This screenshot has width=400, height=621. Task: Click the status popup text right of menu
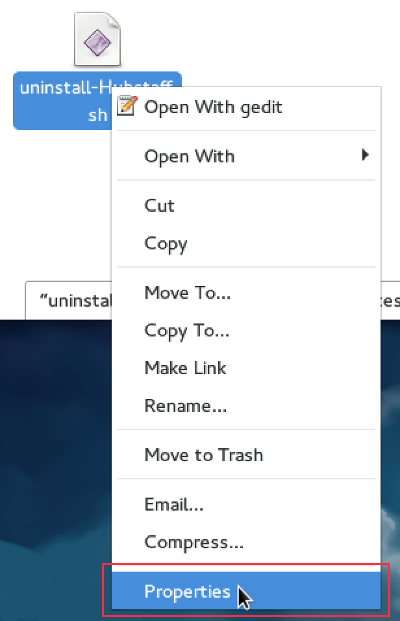tap(390, 301)
